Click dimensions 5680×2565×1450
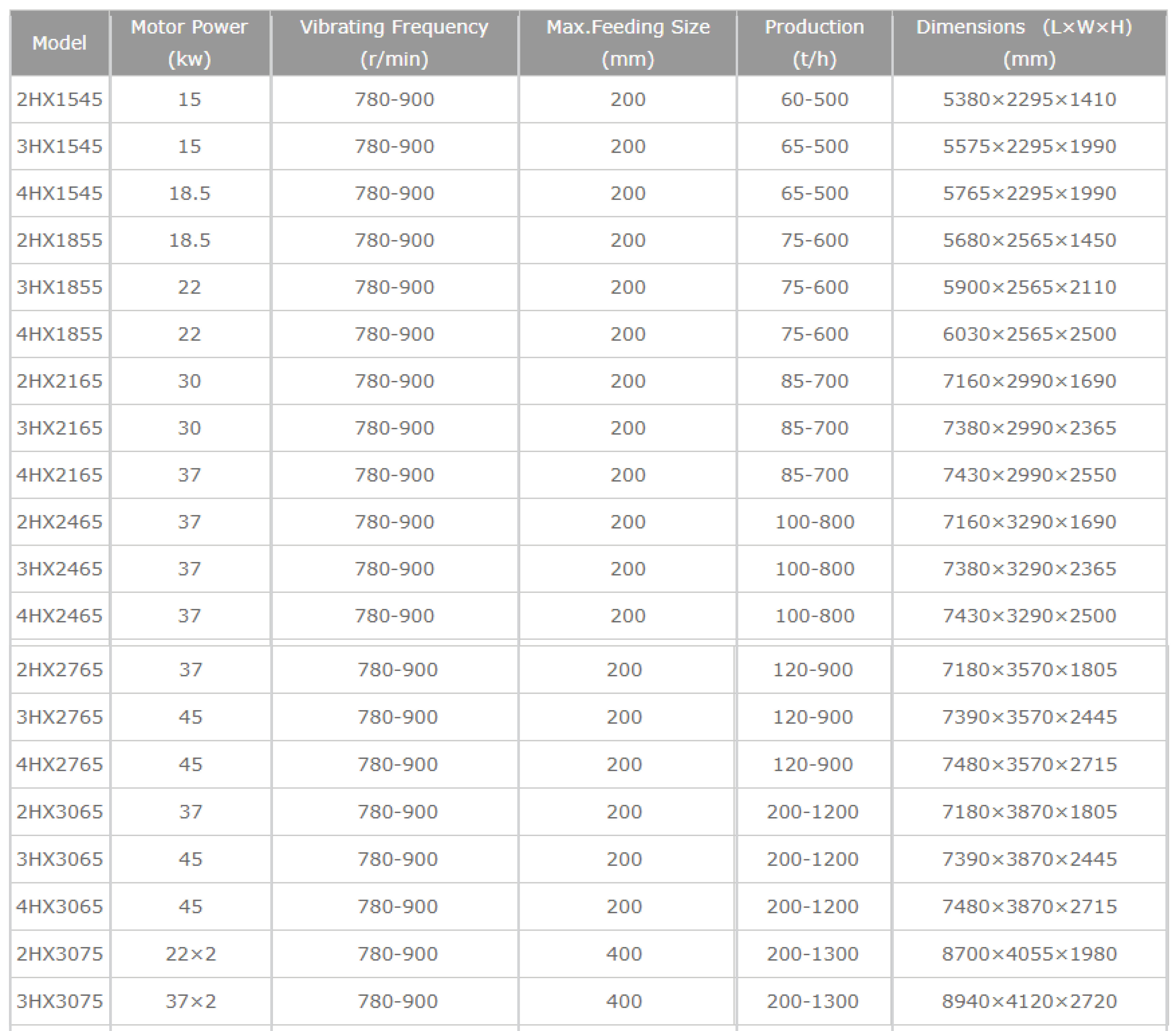The width and height of the screenshot is (1176, 1031). click(x=1029, y=240)
